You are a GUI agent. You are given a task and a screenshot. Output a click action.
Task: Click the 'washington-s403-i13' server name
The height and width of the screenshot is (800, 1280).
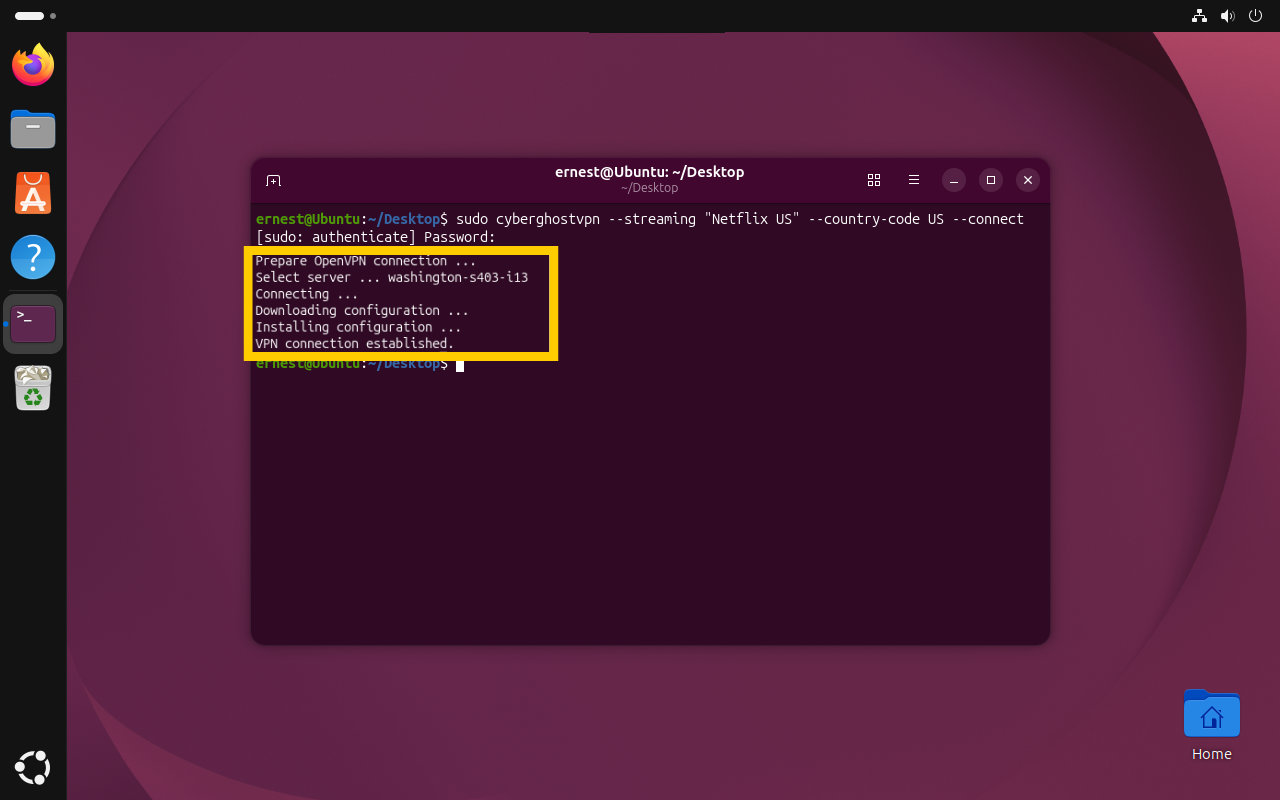458,277
